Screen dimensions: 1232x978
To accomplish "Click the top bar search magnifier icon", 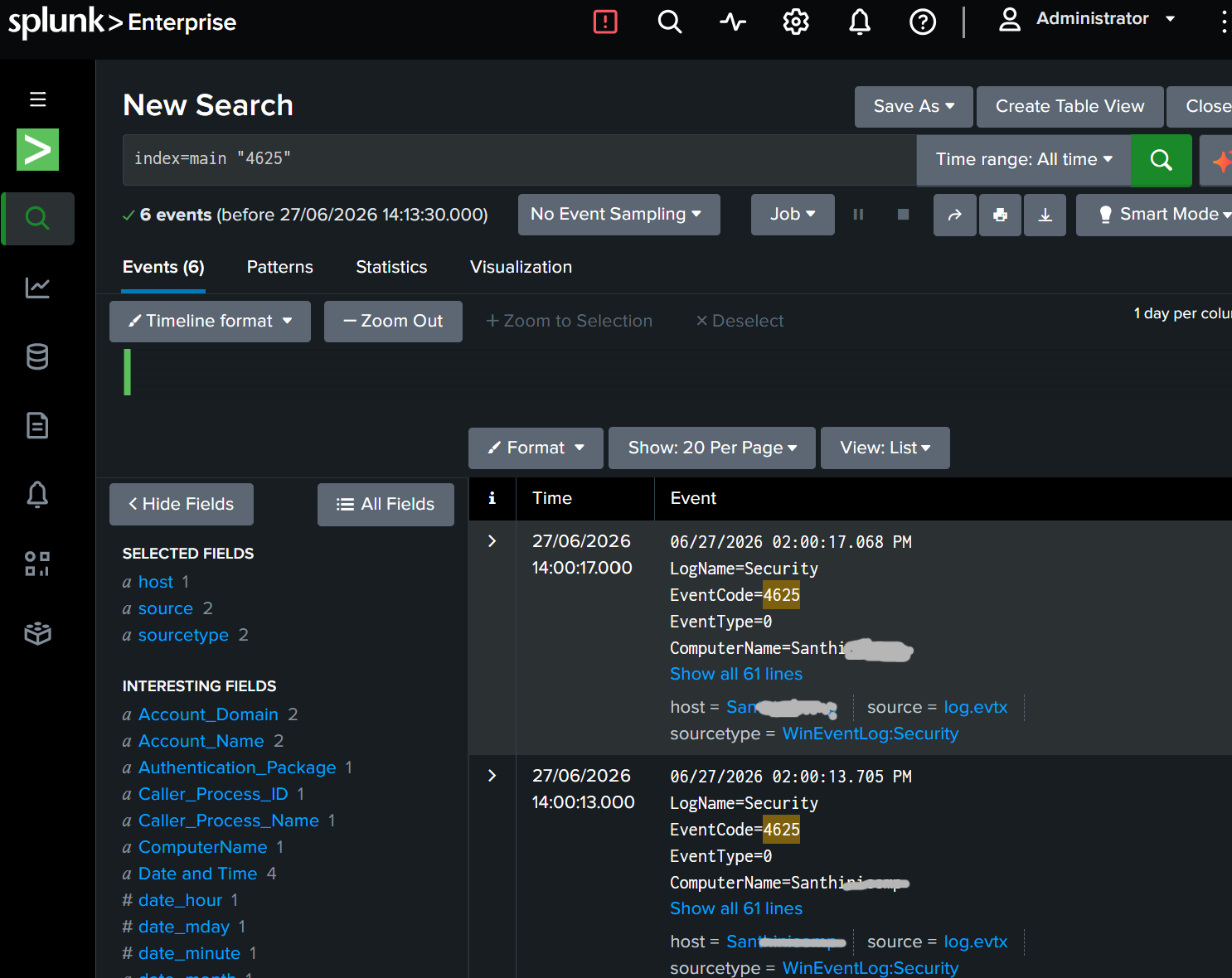I will tap(670, 22).
